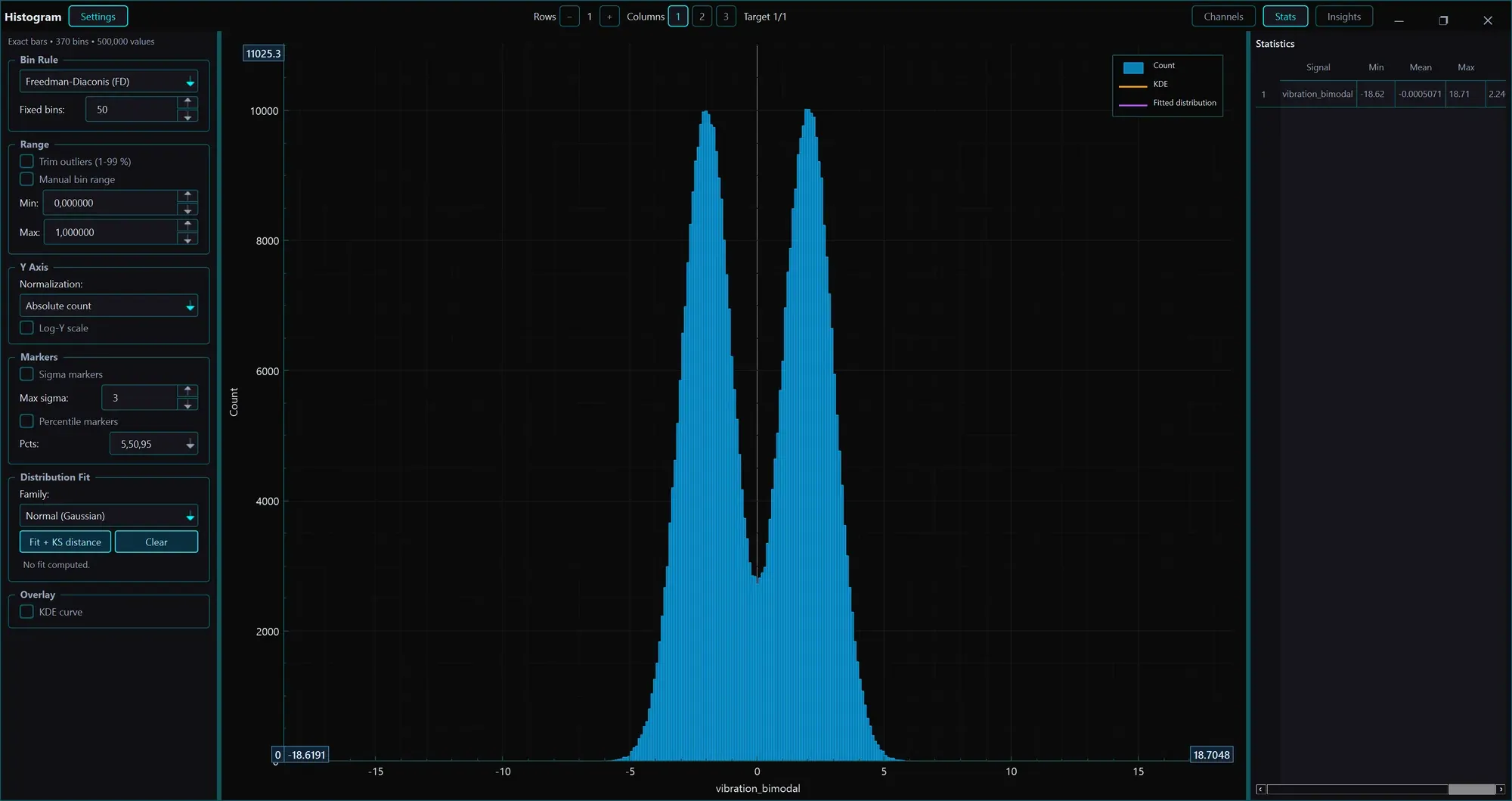Open the Absolute count normalization dropdown

click(109, 306)
